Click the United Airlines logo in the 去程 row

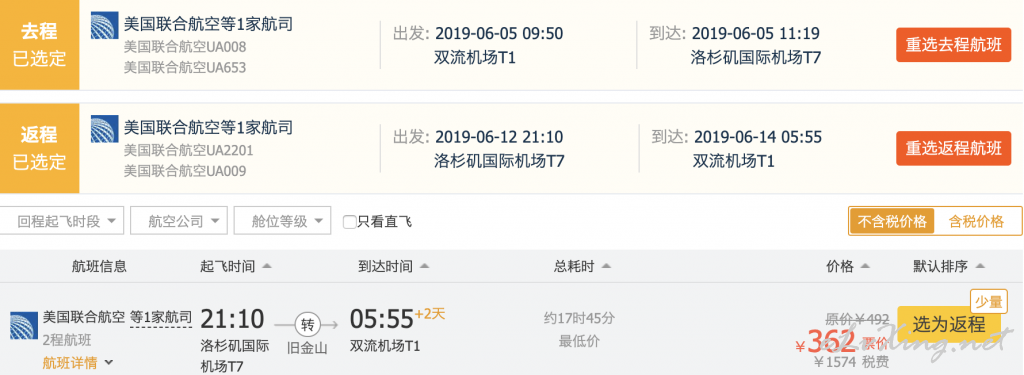coord(104,25)
